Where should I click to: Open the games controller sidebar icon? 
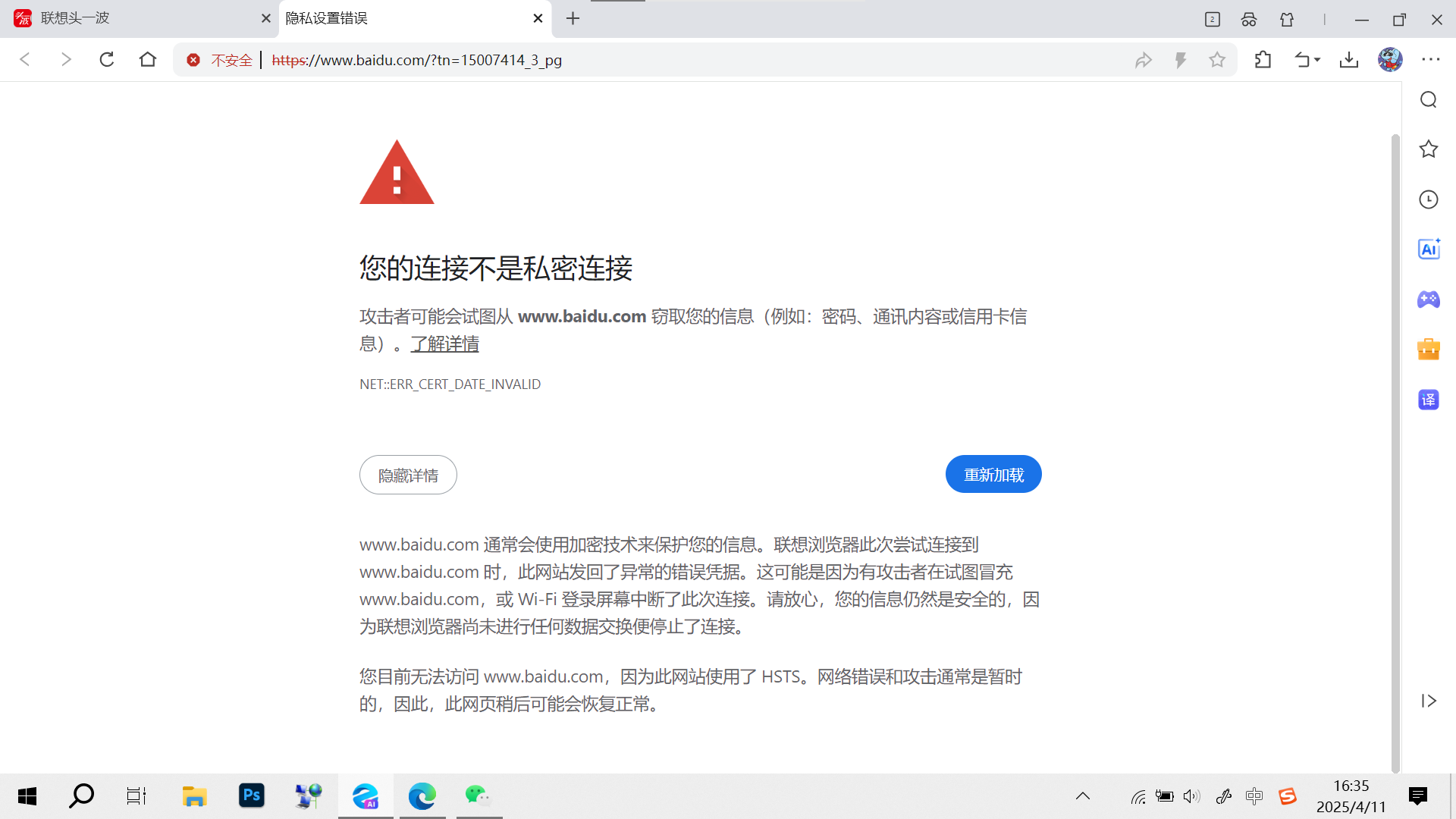coord(1429,300)
